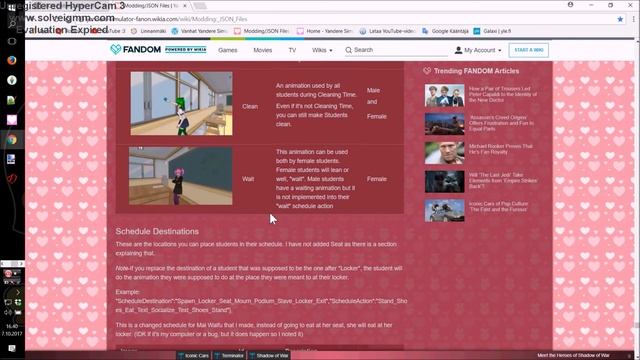Open the Wait animation classroom image
This screenshot has height=360, width=640.
pos(180,176)
